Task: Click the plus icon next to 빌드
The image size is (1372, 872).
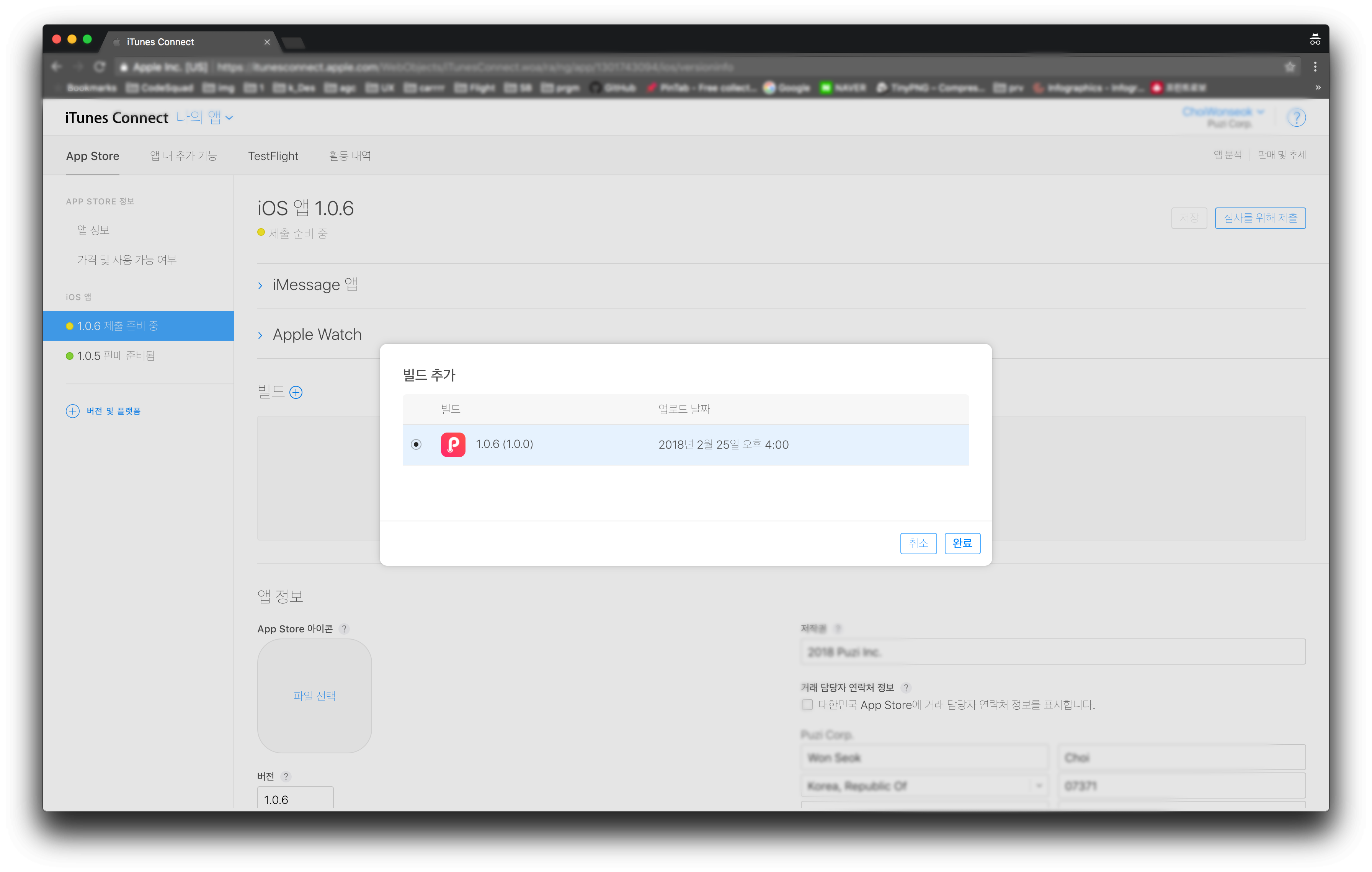Action: point(296,392)
